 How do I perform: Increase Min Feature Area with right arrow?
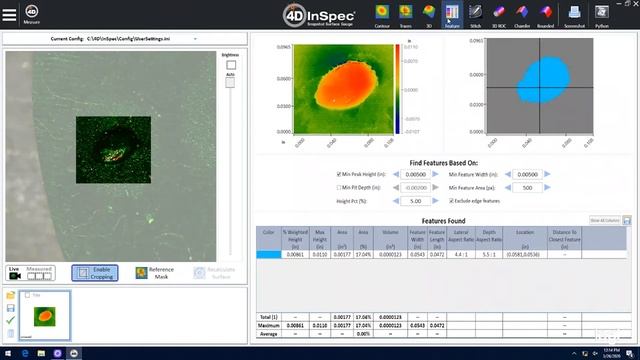click(547, 188)
